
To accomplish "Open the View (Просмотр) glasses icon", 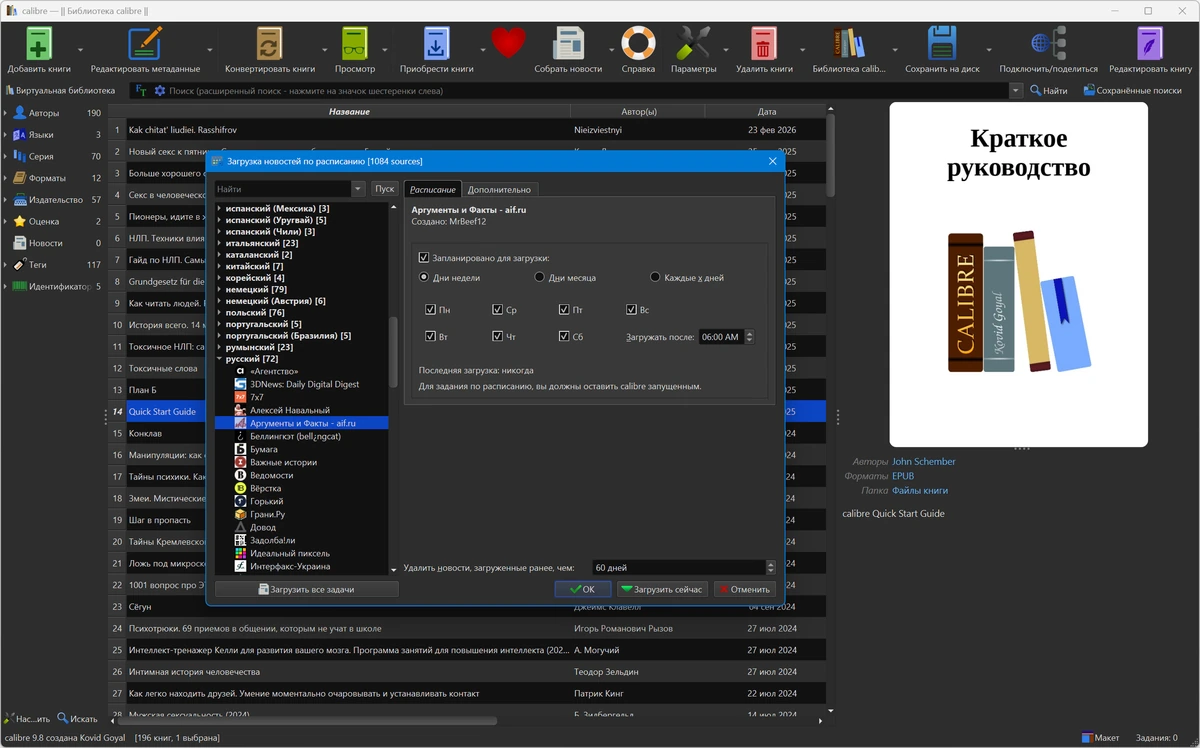I will [x=355, y=44].
